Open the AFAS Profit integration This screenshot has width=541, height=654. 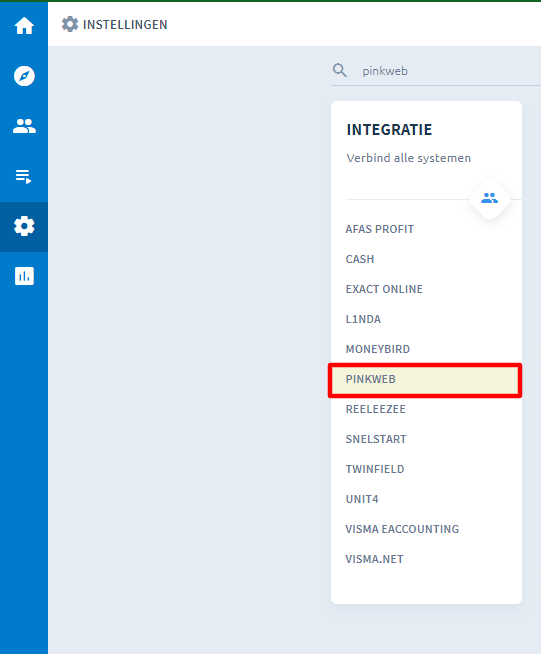[x=380, y=229]
